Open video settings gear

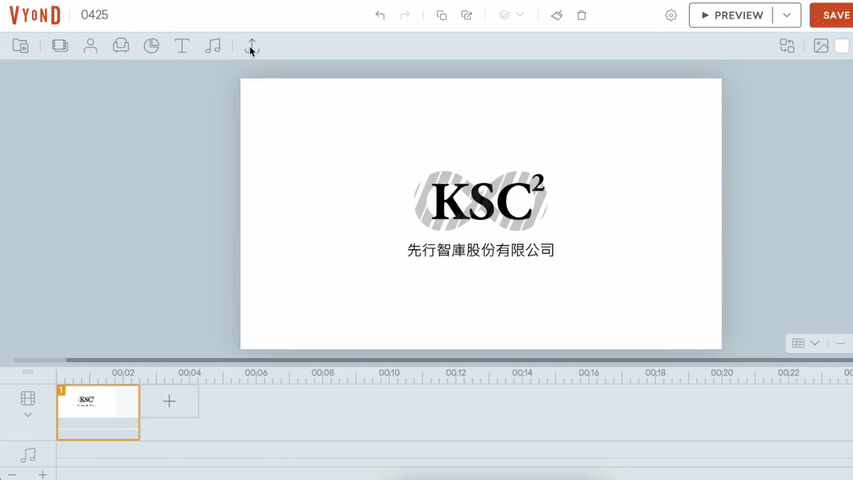tap(671, 15)
